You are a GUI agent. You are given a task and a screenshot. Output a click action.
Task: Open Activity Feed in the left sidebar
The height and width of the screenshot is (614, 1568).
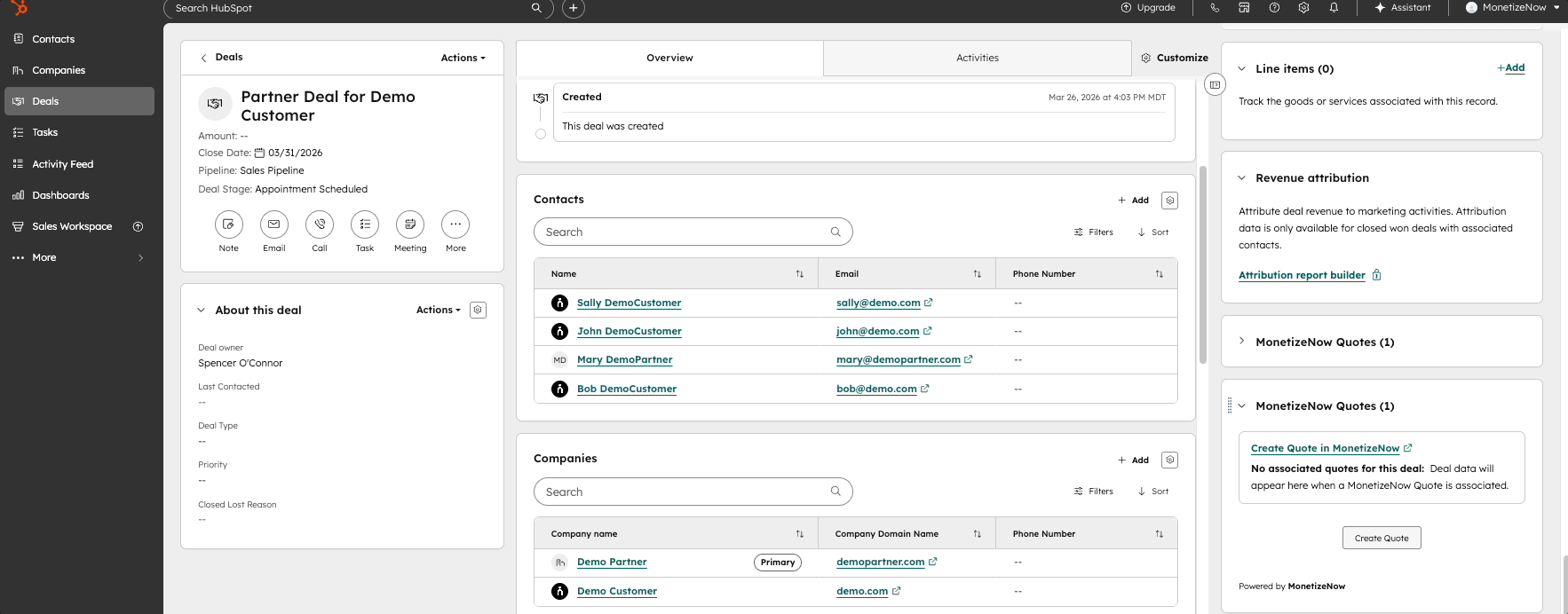(79, 164)
